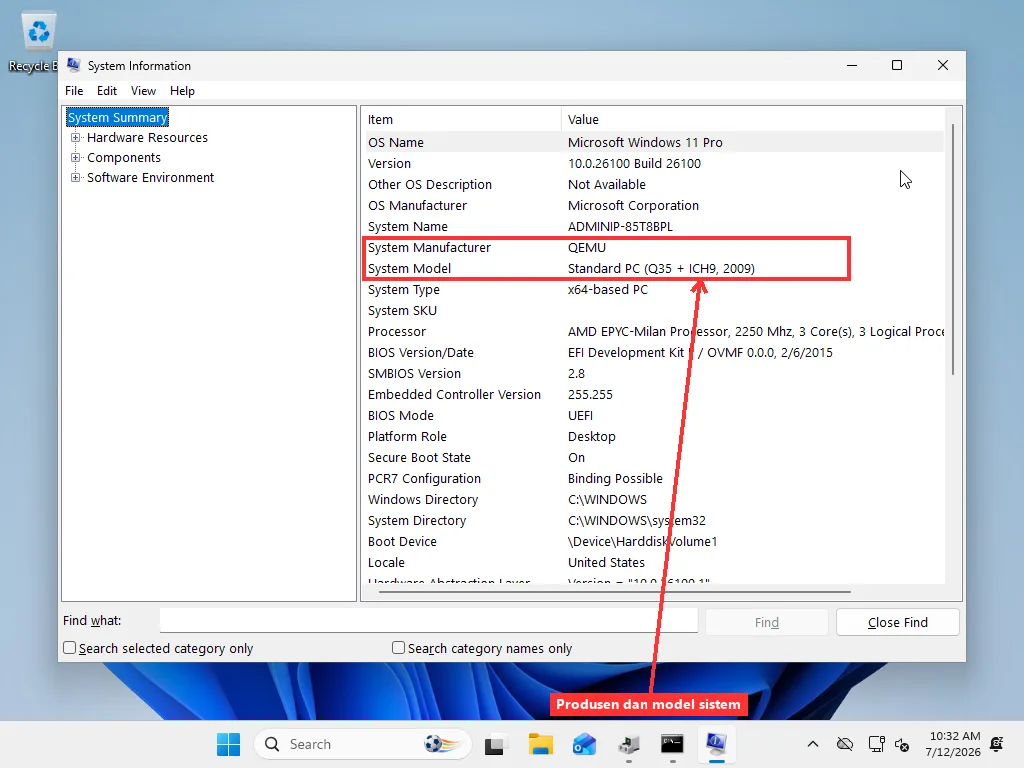
Task: Click the horizontal scrollbar in details pane
Action: click(614, 592)
